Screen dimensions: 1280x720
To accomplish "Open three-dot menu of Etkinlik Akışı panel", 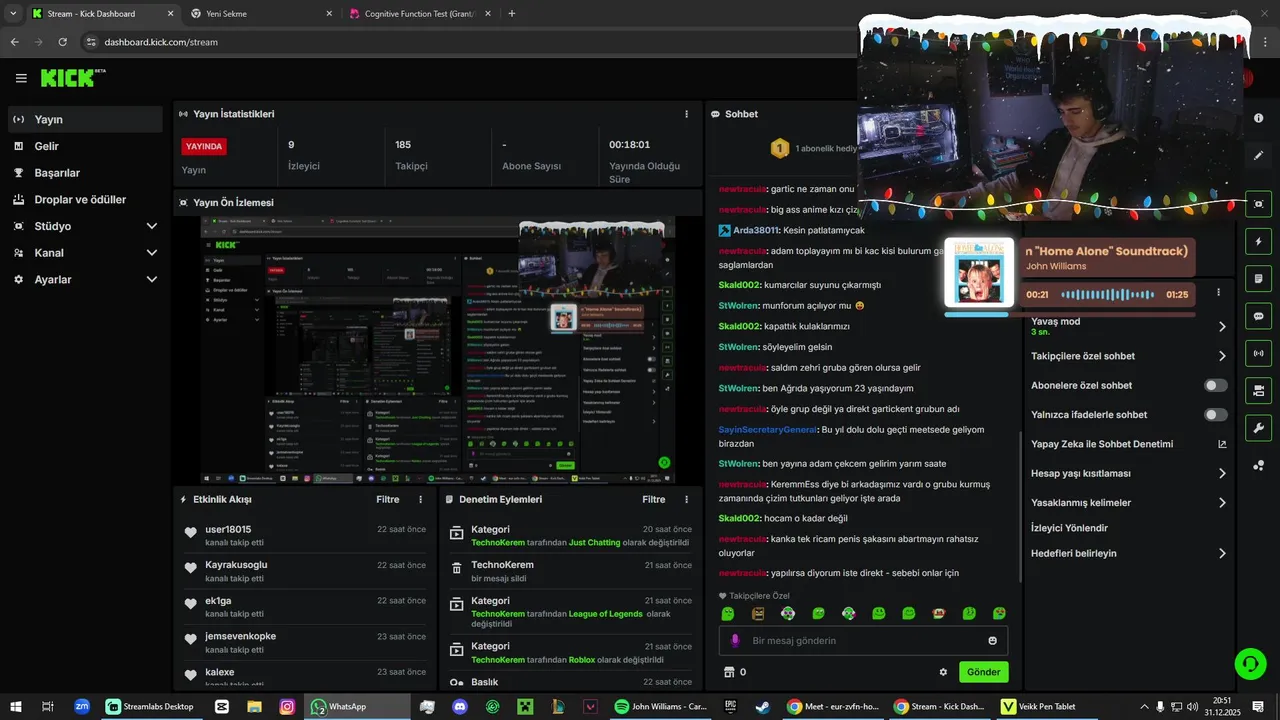I will tap(420, 499).
